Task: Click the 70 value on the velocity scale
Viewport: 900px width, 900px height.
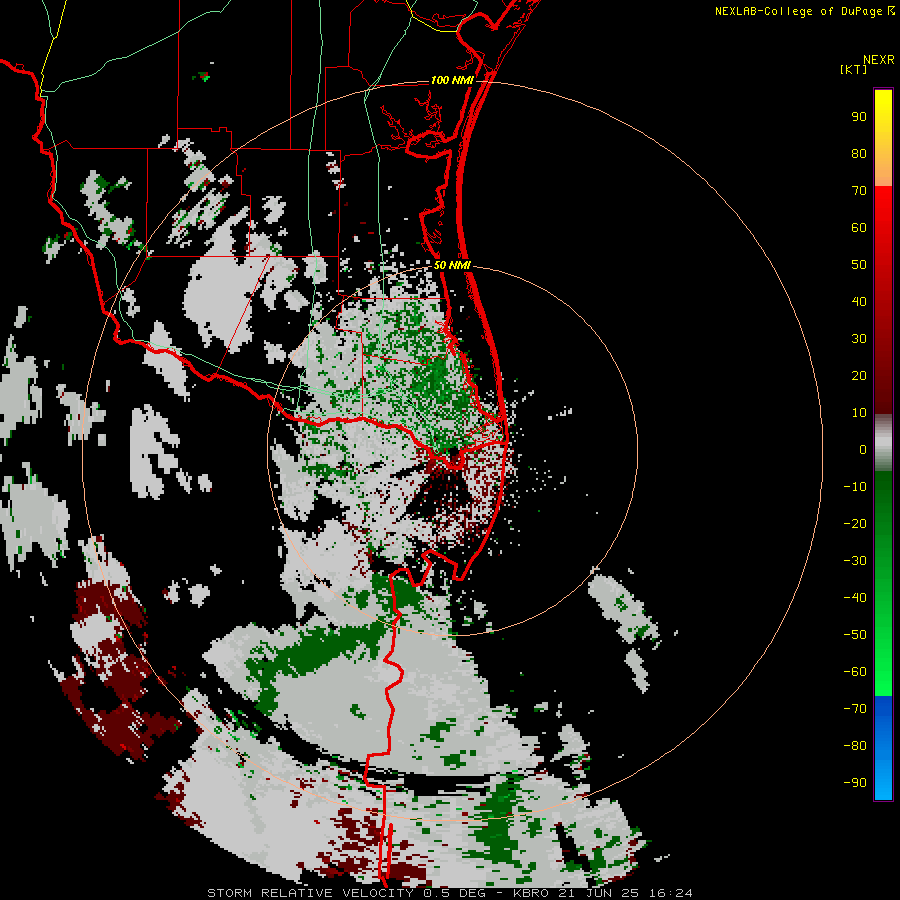Action: [859, 191]
